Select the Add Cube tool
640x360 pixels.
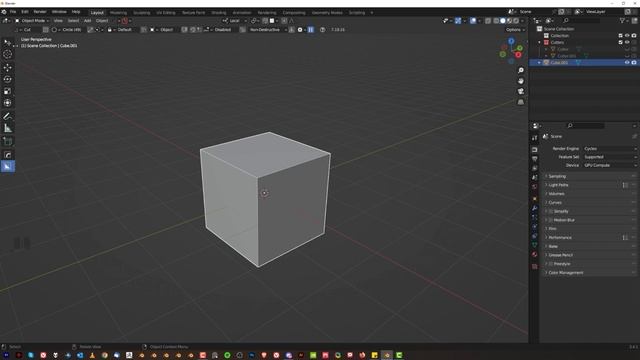(7, 142)
